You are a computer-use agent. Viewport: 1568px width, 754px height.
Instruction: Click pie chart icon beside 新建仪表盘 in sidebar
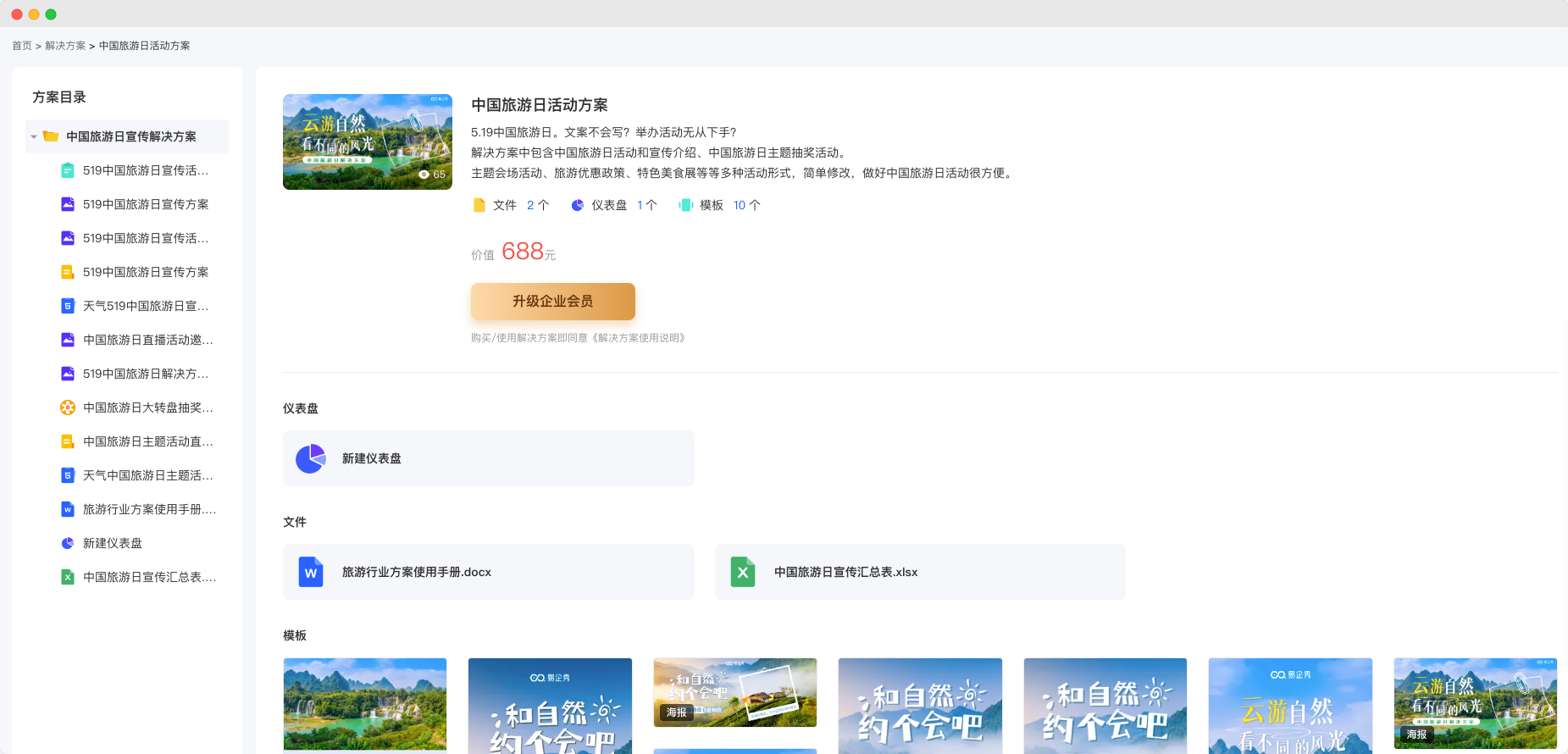(68, 543)
